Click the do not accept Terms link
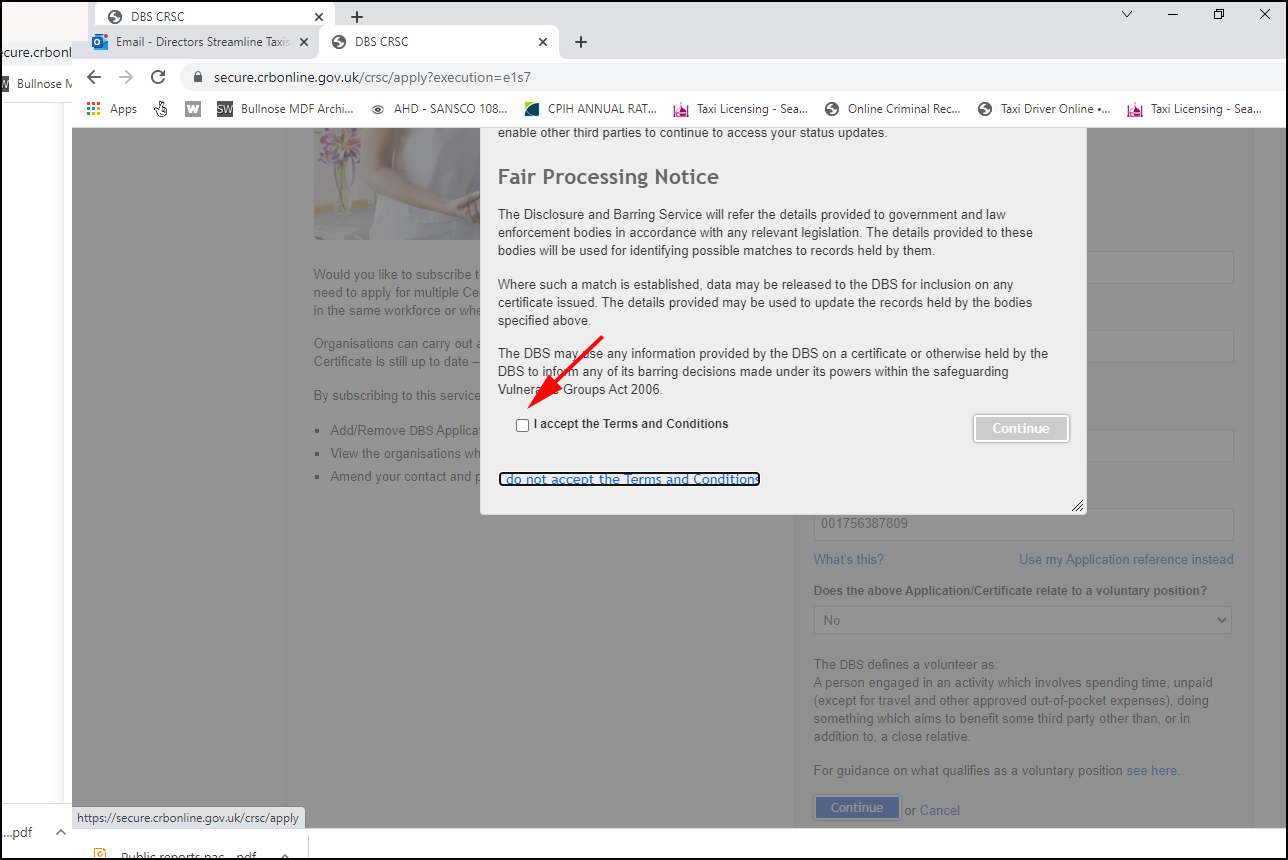Image resolution: width=1288 pixels, height=860 pixels. click(629, 479)
